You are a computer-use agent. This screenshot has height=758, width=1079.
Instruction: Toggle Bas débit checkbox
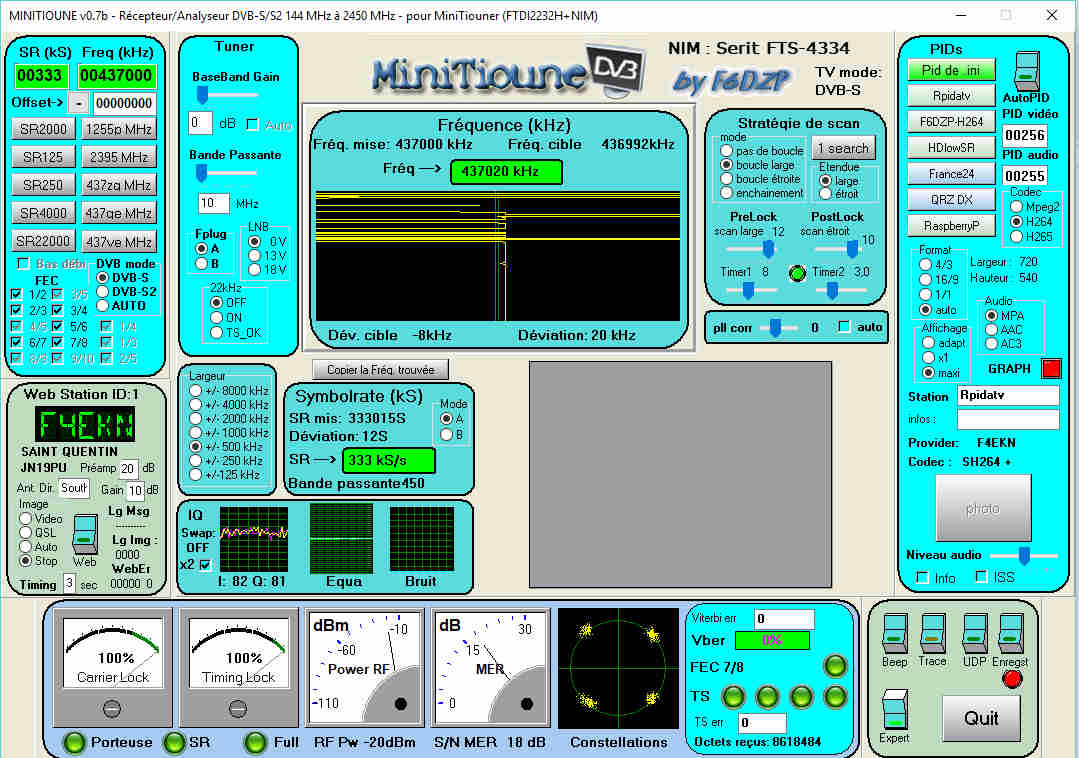coord(23,263)
